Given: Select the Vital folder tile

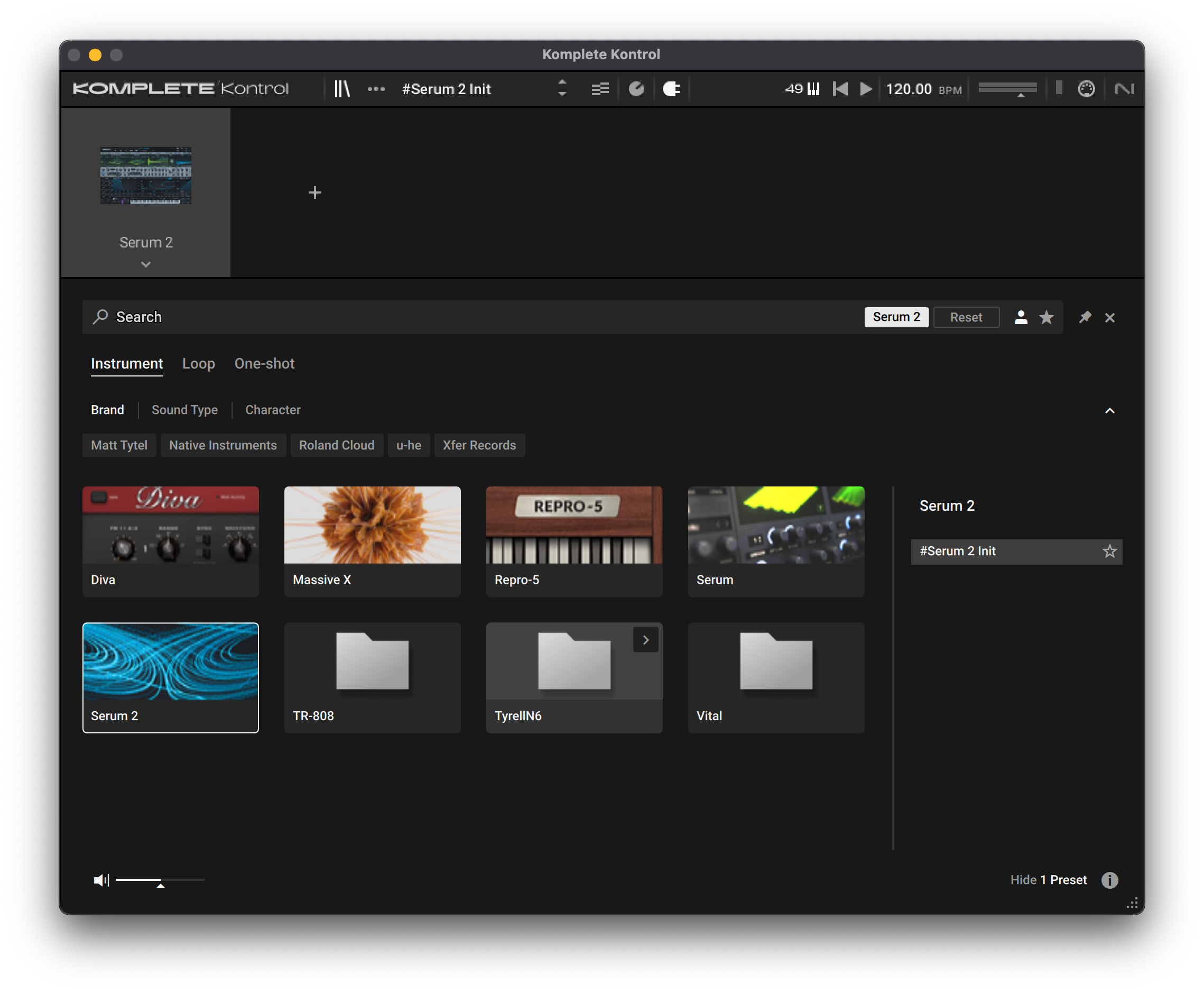Looking at the screenshot, I should 776,677.
